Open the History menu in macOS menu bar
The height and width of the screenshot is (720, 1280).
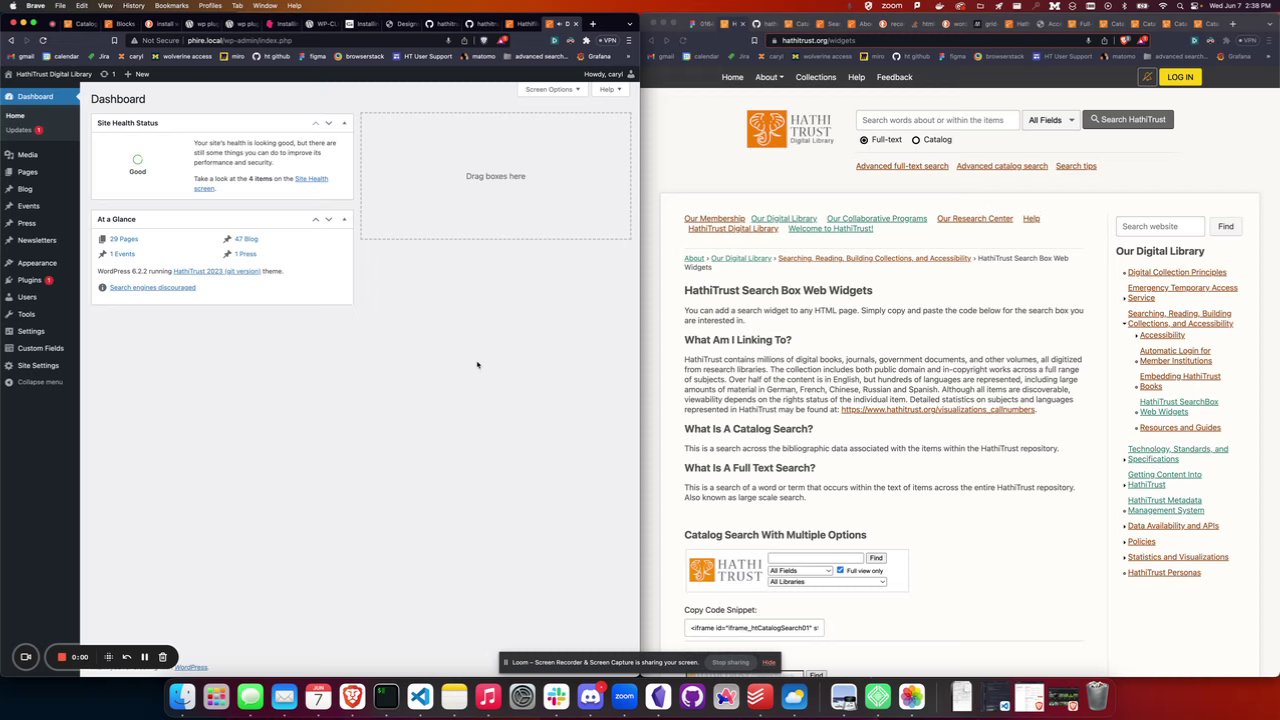[133, 6]
